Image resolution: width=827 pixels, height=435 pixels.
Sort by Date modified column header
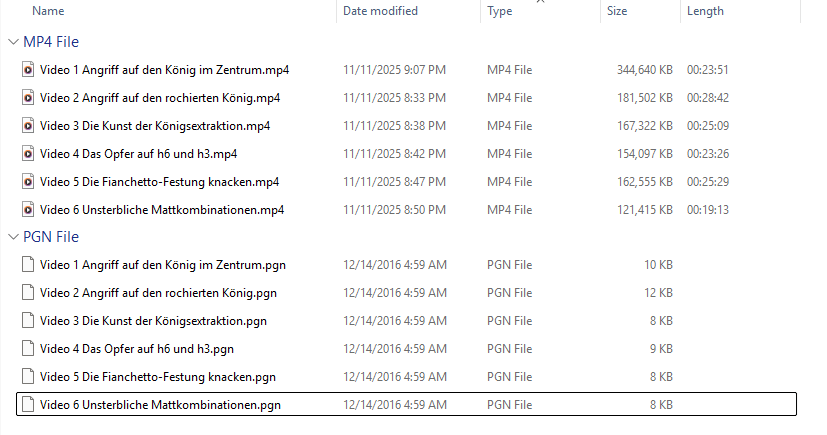coord(380,11)
